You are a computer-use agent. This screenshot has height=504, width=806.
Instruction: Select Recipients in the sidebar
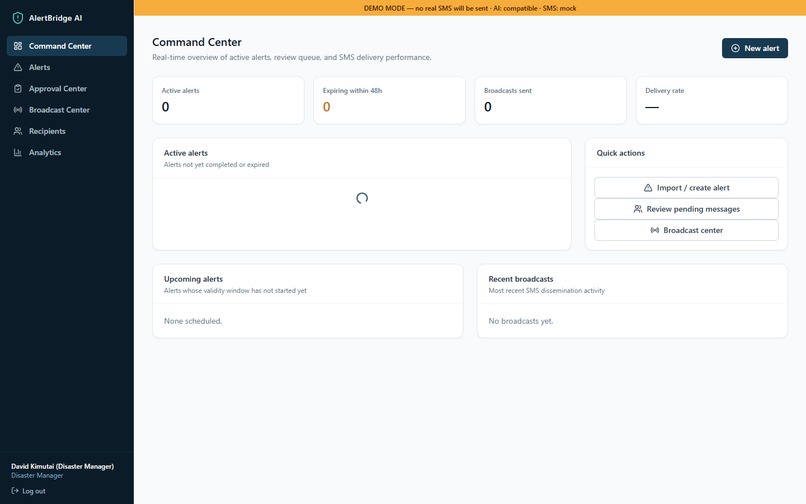tap(67, 131)
